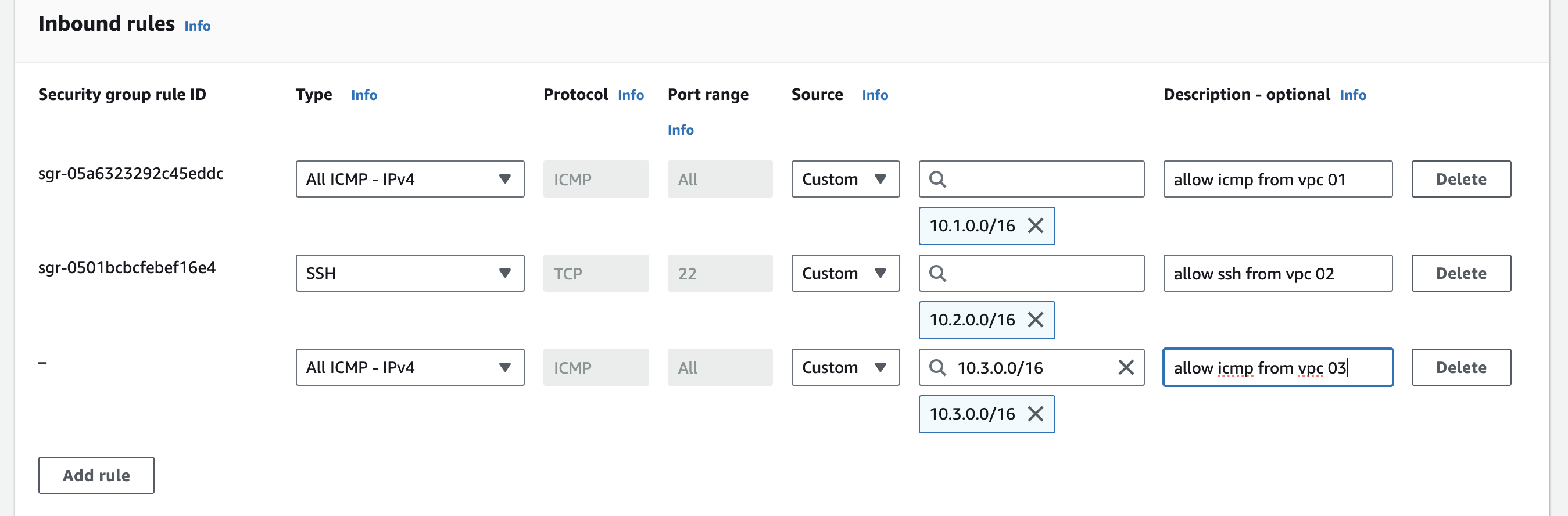Open the SSH rule Type dropdown
This screenshot has height=516, width=1568.
coord(410,274)
